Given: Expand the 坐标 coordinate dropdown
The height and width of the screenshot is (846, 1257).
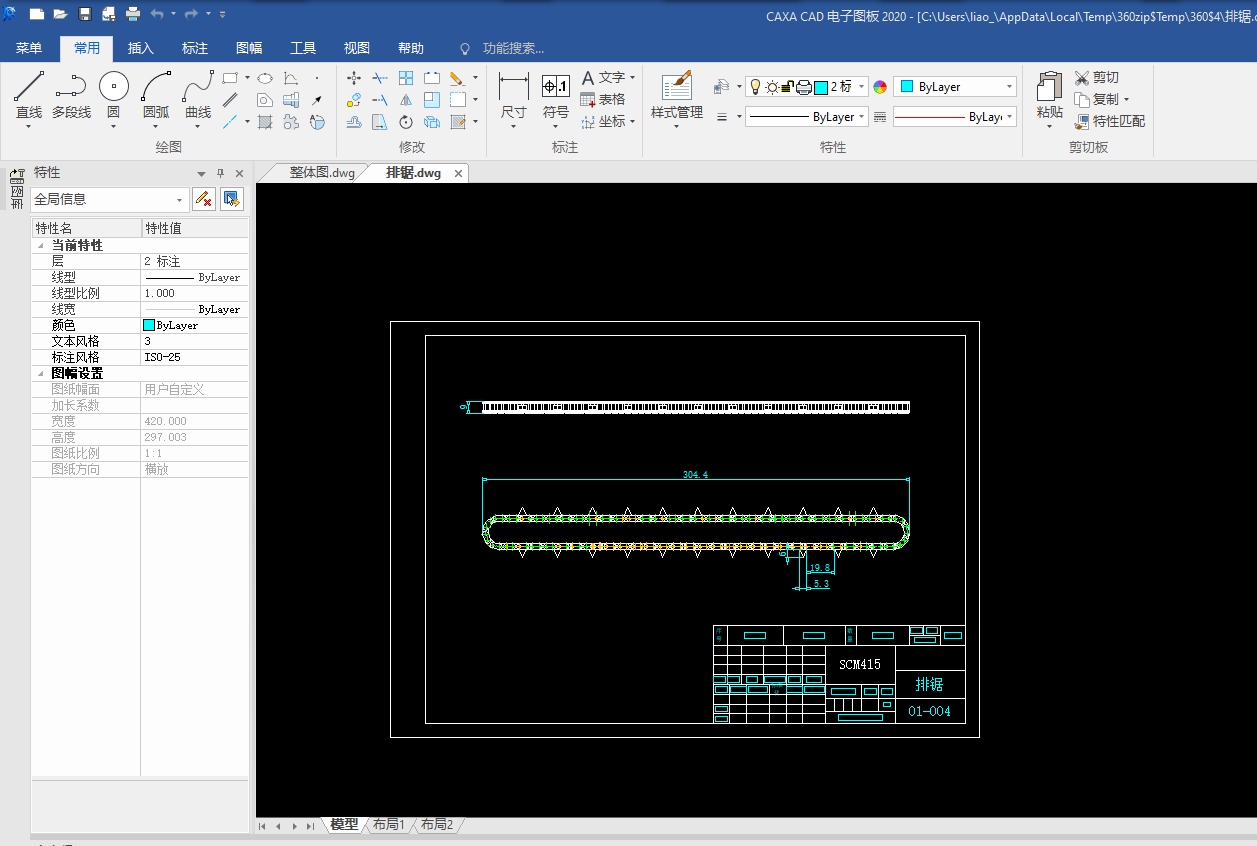Looking at the screenshot, I should pos(632,121).
